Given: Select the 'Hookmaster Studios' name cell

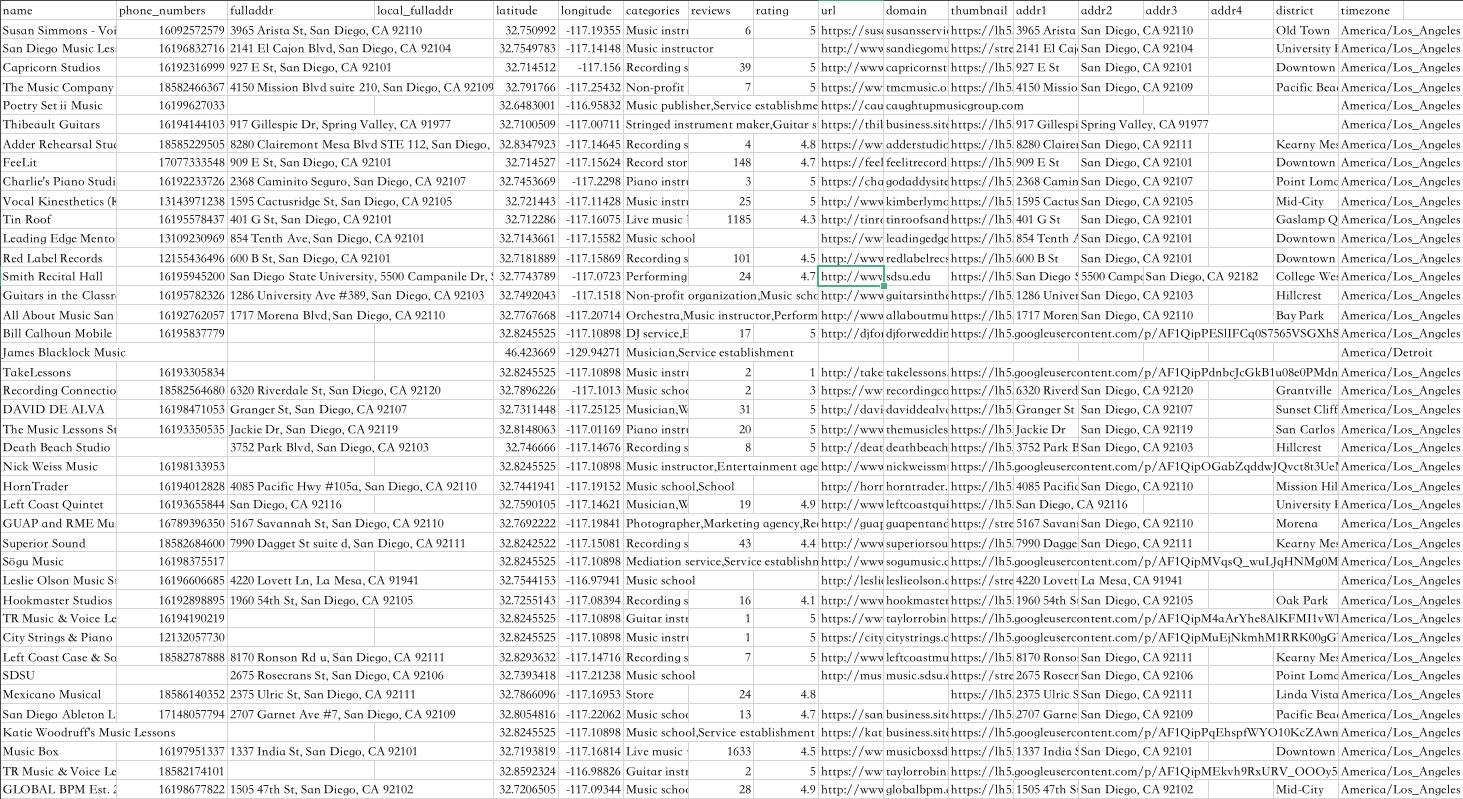Looking at the screenshot, I should point(58,600).
